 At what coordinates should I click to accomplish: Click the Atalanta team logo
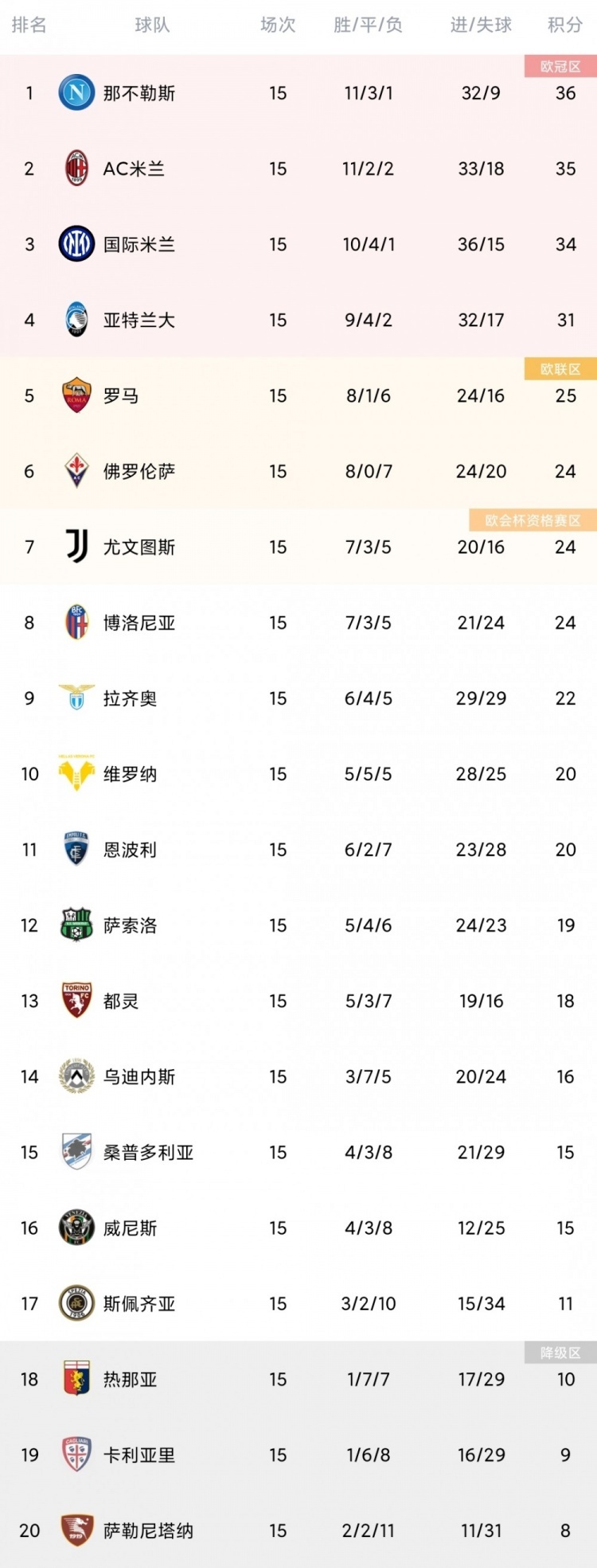click(76, 320)
